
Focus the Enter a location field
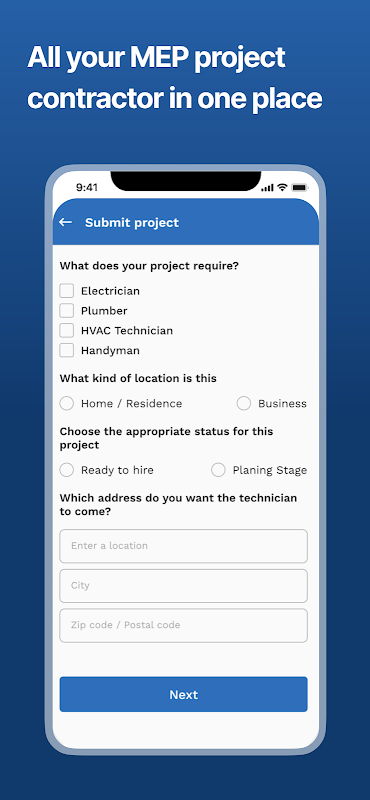[184, 546]
